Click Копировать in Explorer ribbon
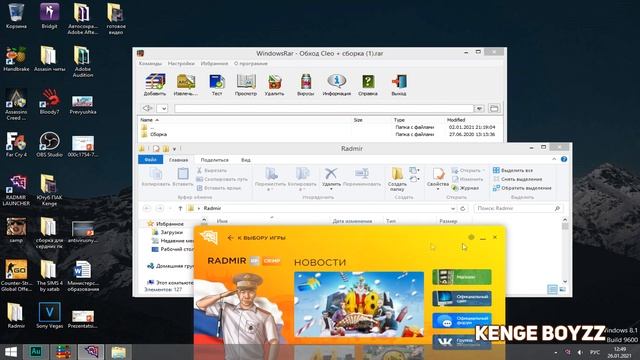The height and width of the screenshot is (360, 640). point(156,177)
